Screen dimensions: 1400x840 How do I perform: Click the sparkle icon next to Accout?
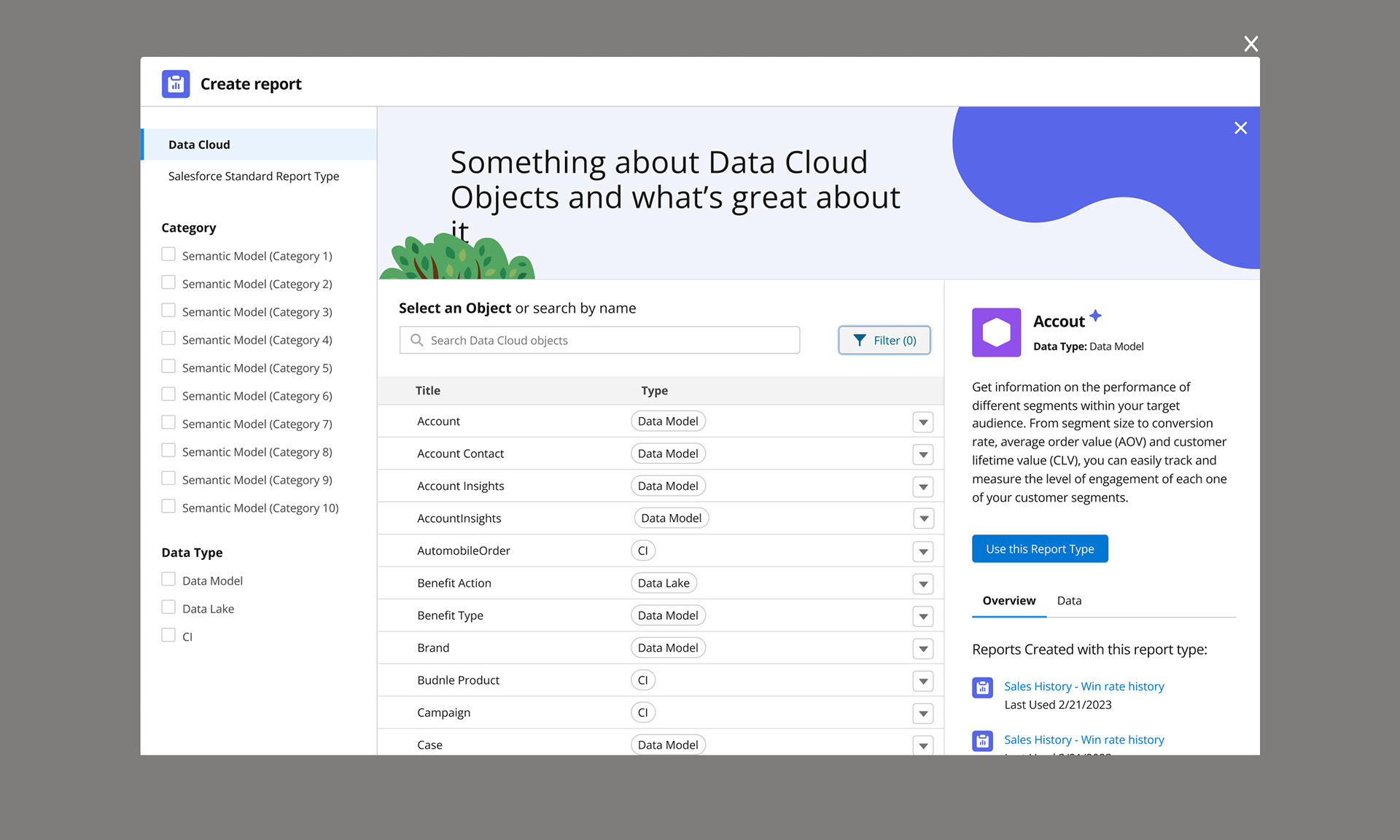coord(1095,316)
